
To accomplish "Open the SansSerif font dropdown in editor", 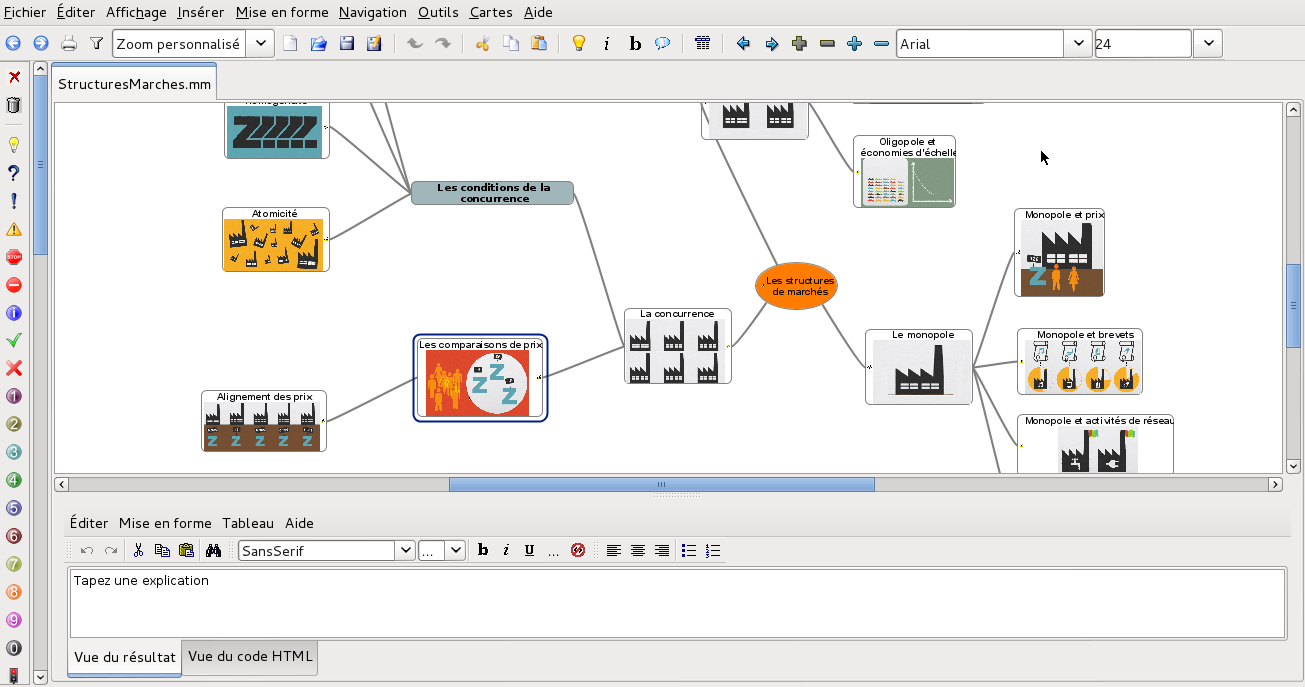I will pos(405,550).
